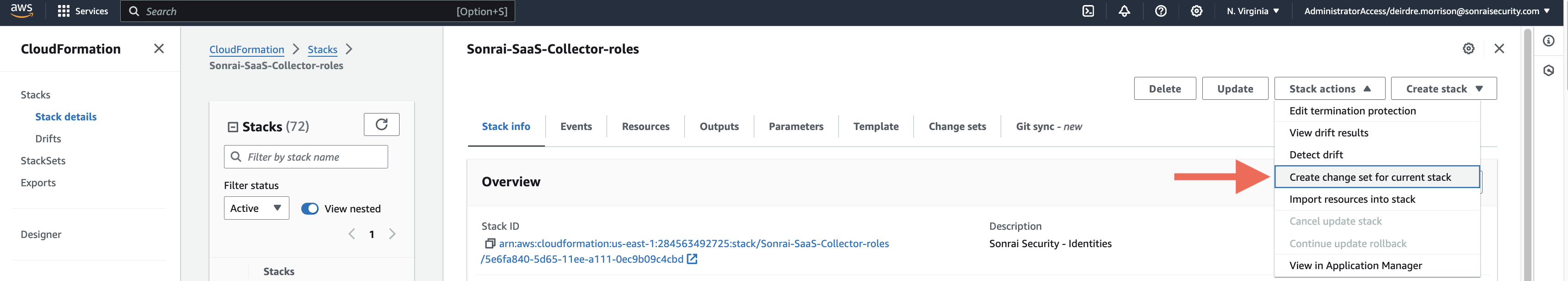
Task: Open the Stacks breadcrumb link
Action: pos(322,49)
